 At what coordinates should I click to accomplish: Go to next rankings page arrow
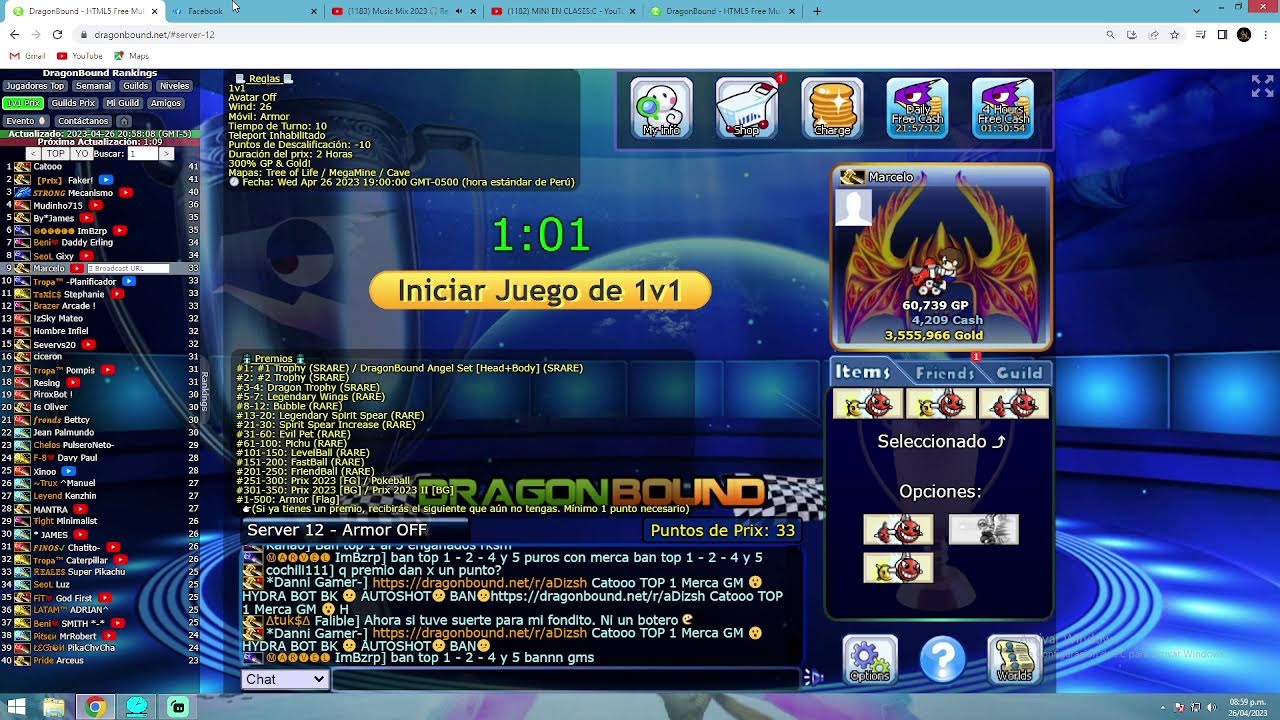(167, 154)
